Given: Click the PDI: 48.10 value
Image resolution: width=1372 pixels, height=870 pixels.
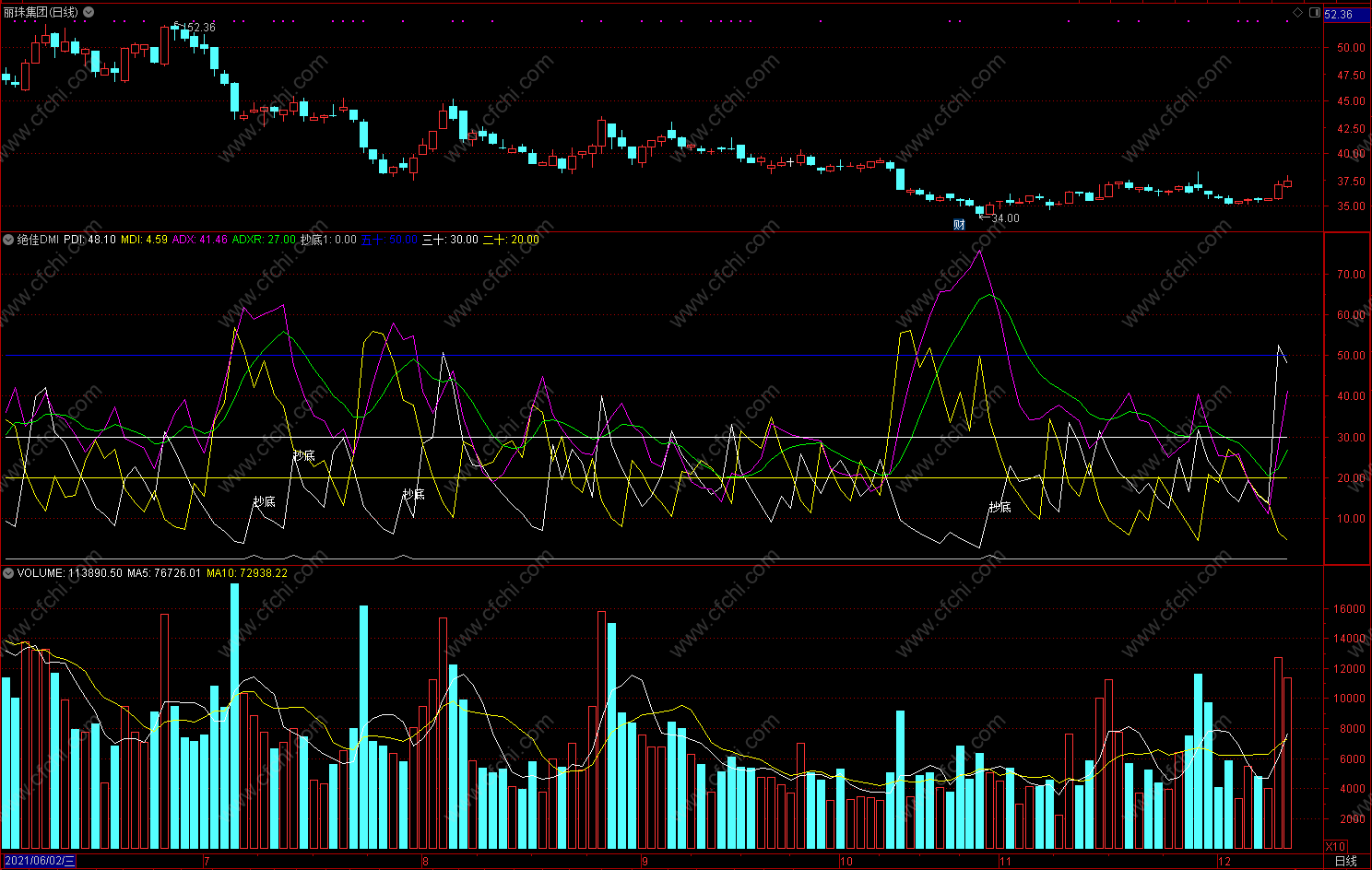Looking at the screenshot, I should pos(89,240).
